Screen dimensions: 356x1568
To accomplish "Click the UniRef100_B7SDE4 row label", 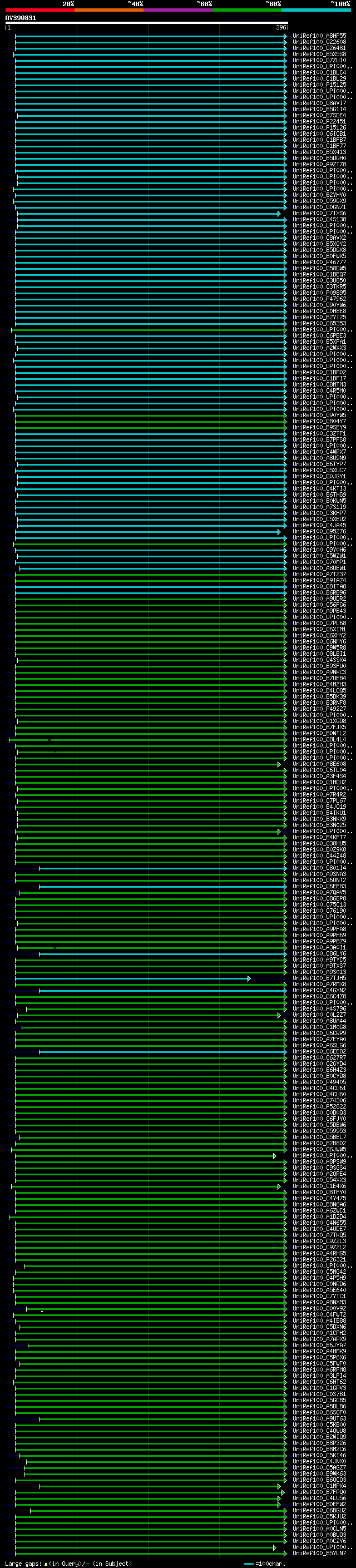I will 319,116.
